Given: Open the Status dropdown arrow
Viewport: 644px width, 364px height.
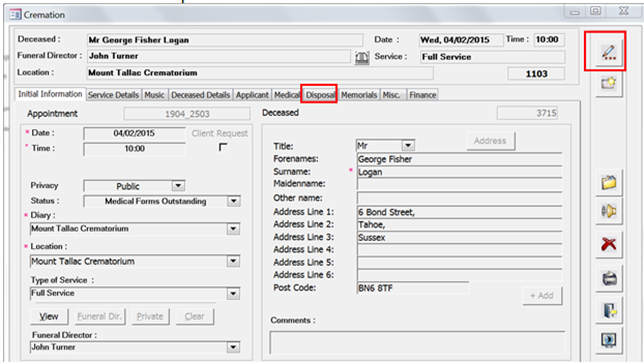Looking at the screenshot, I should (x=234, y=201).
